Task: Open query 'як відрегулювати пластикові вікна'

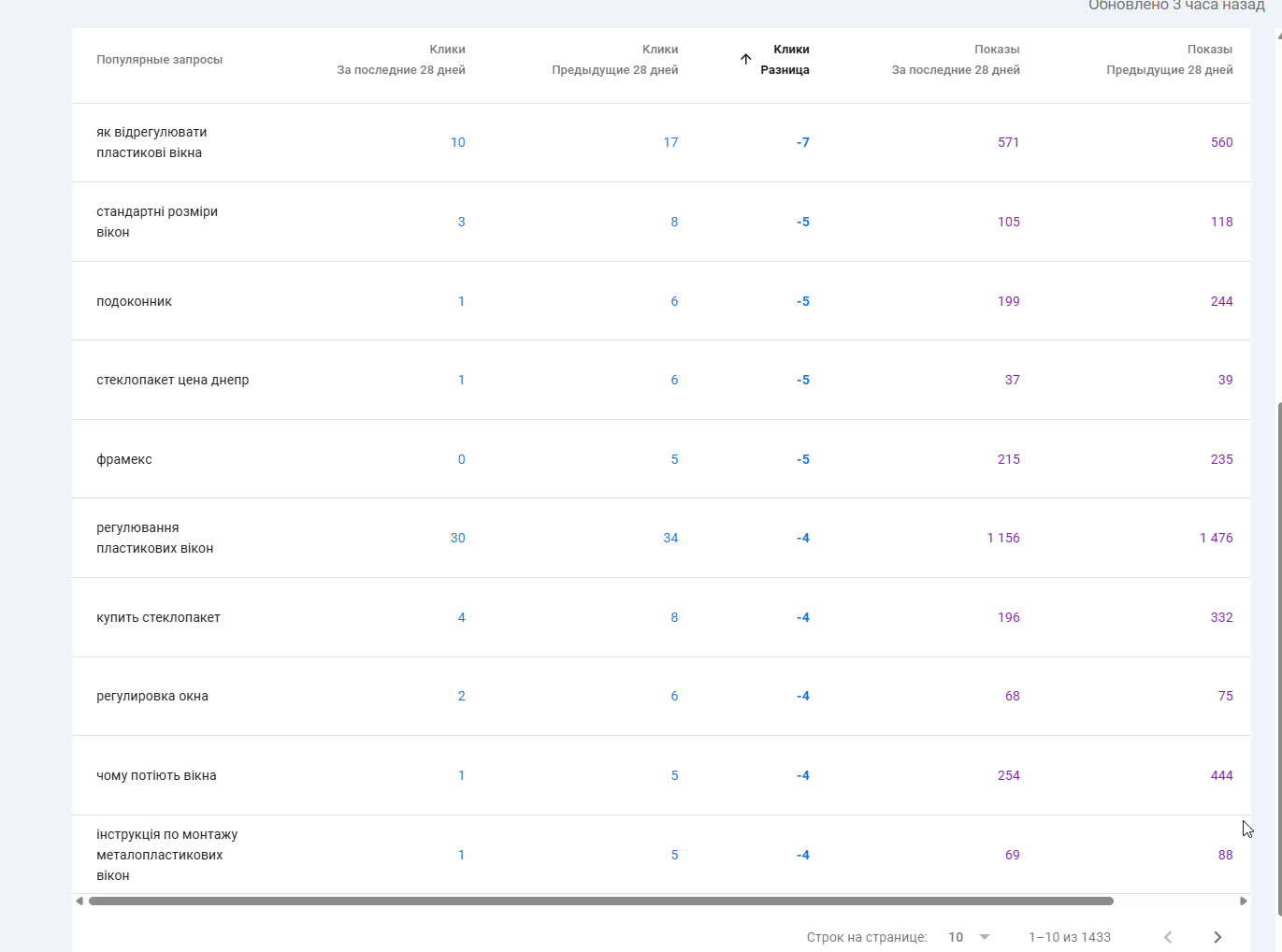Action: click(151, 142)
